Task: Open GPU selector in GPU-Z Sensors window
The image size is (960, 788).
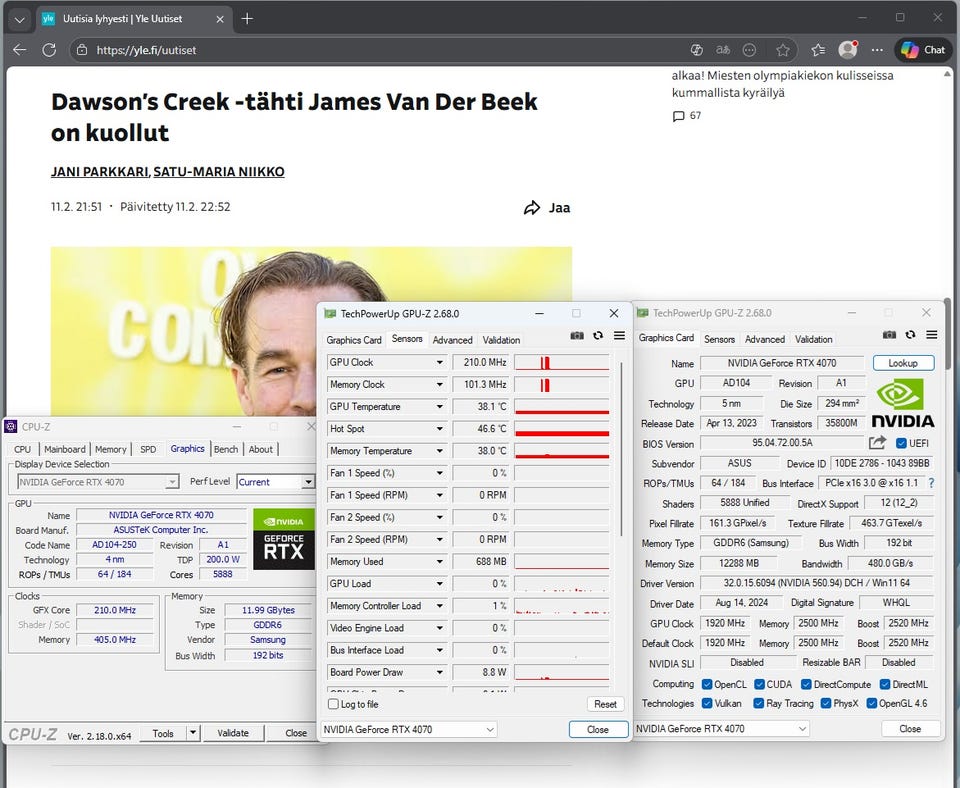Action: pyautogui.click(x=408, y=729)
